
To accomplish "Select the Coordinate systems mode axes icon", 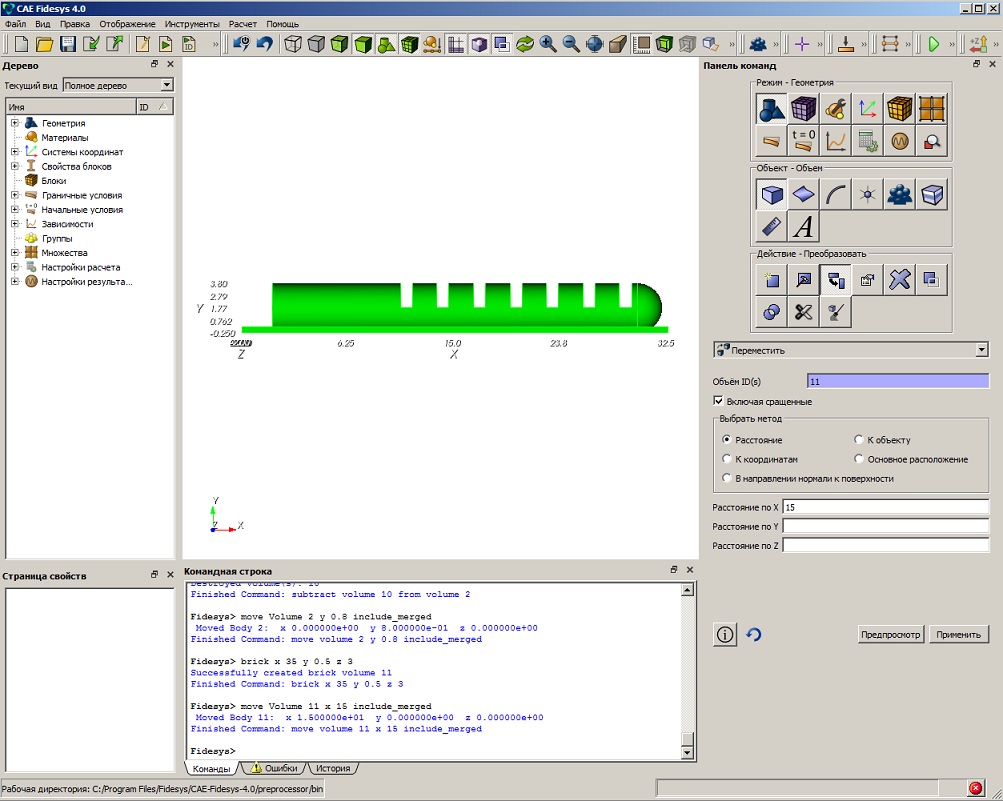I will 867,109.
